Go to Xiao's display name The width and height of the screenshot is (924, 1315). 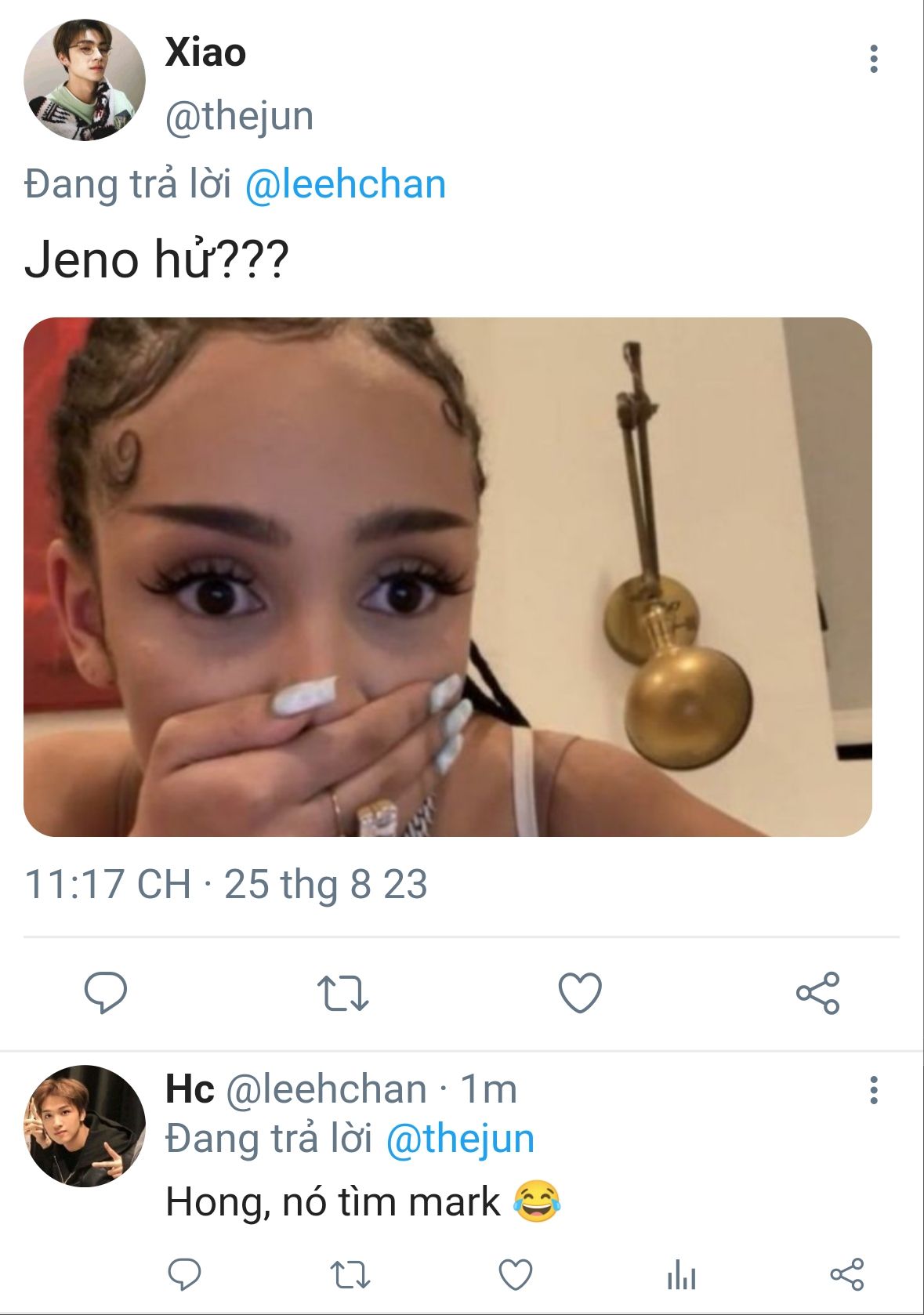coord(205,53)
